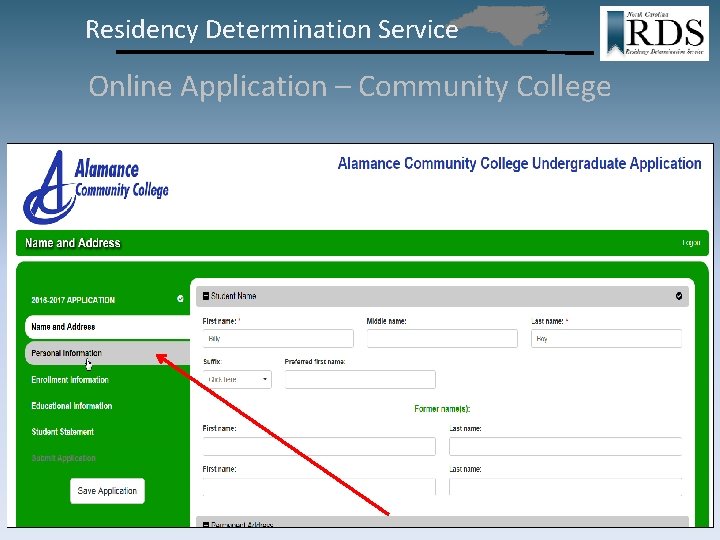Click the Name and Address page header
The width and height of the screenshot is (720, 540).
73,243
